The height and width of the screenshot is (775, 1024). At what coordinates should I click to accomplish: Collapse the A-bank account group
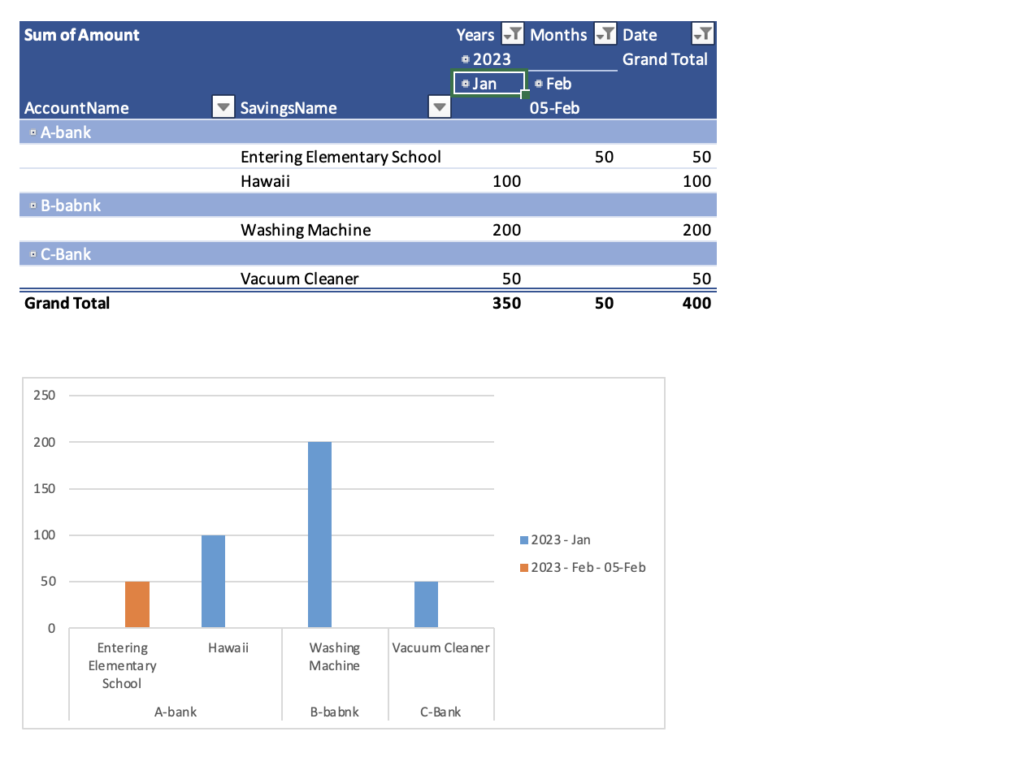[31, 131]
